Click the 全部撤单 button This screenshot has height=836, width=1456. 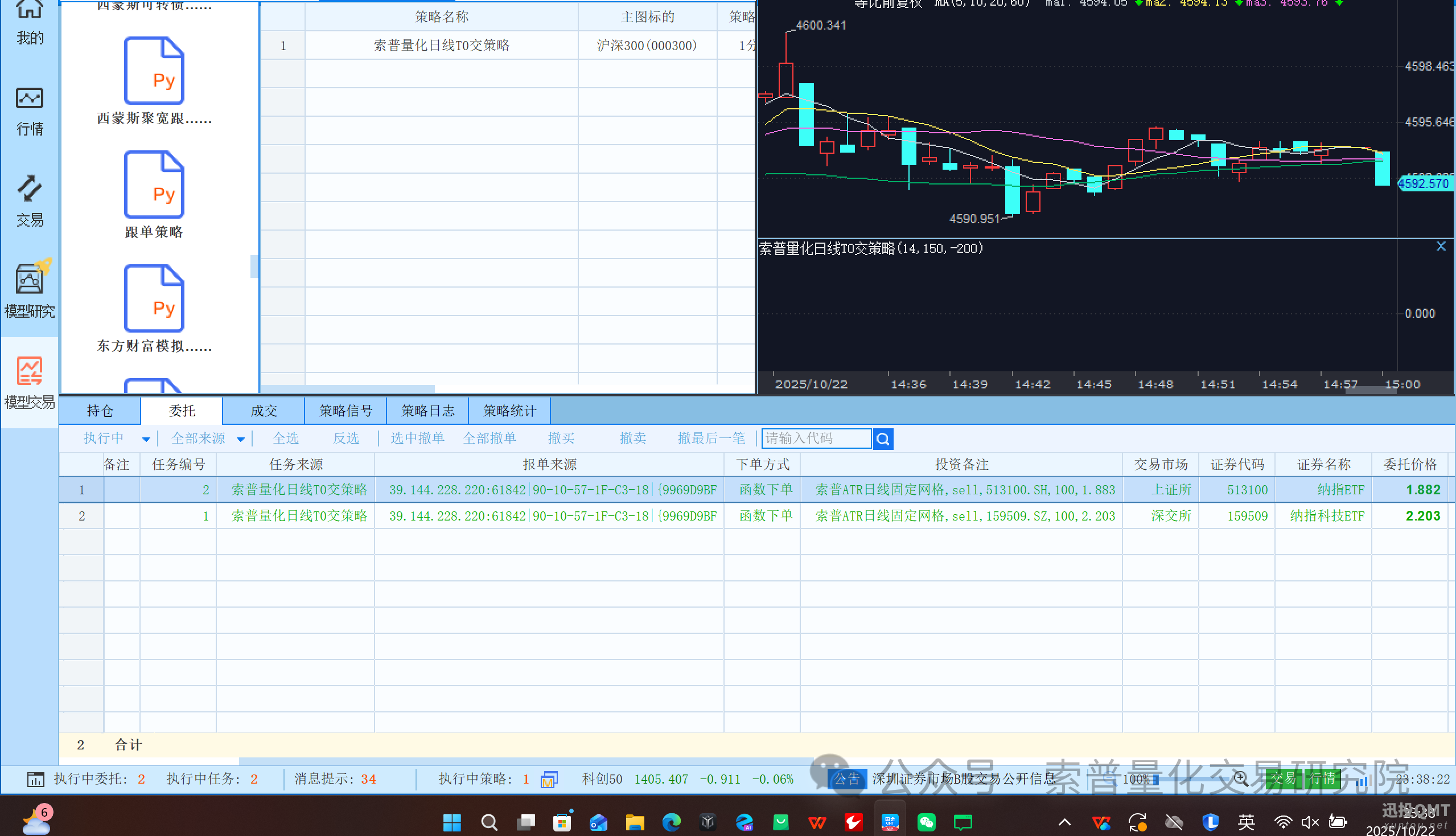pyautogui.click(x=489, y=439)
